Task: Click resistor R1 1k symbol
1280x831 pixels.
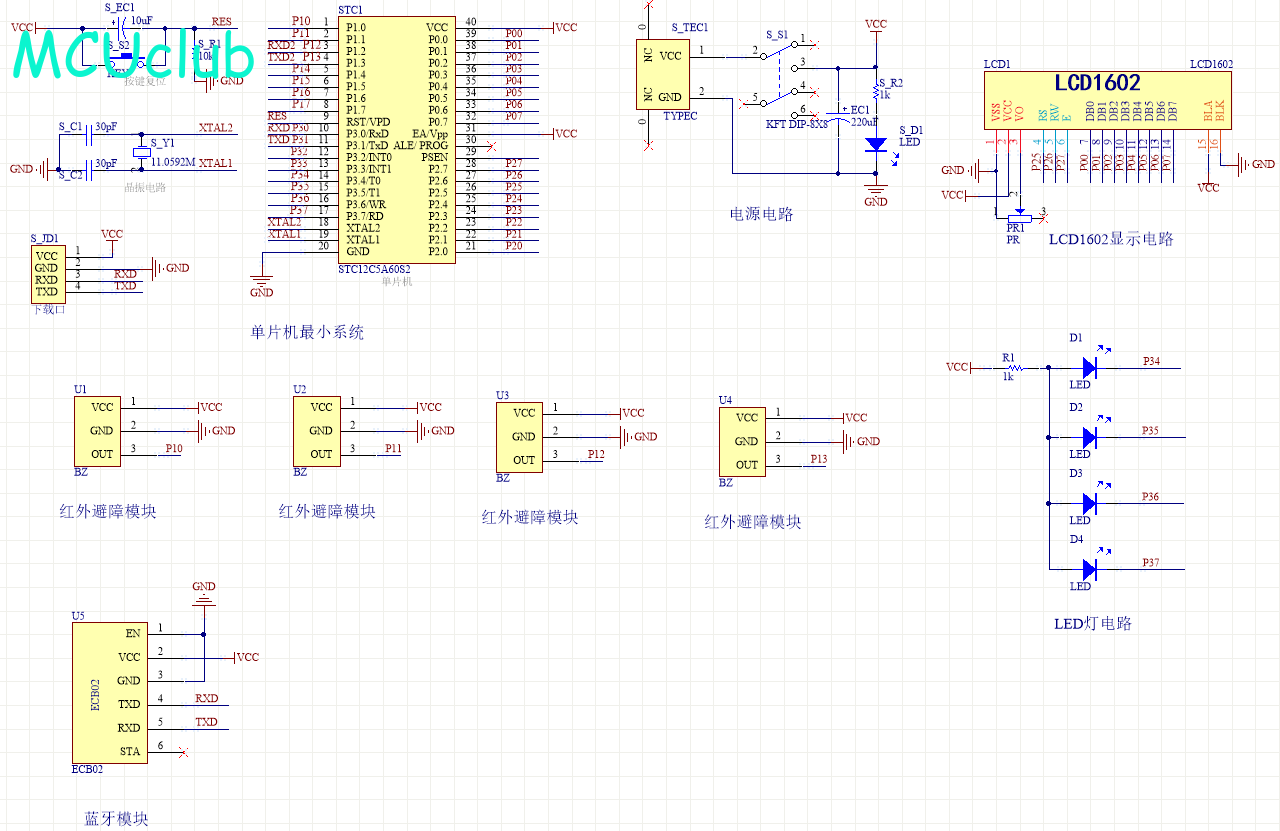Action: coord(1008,368)
